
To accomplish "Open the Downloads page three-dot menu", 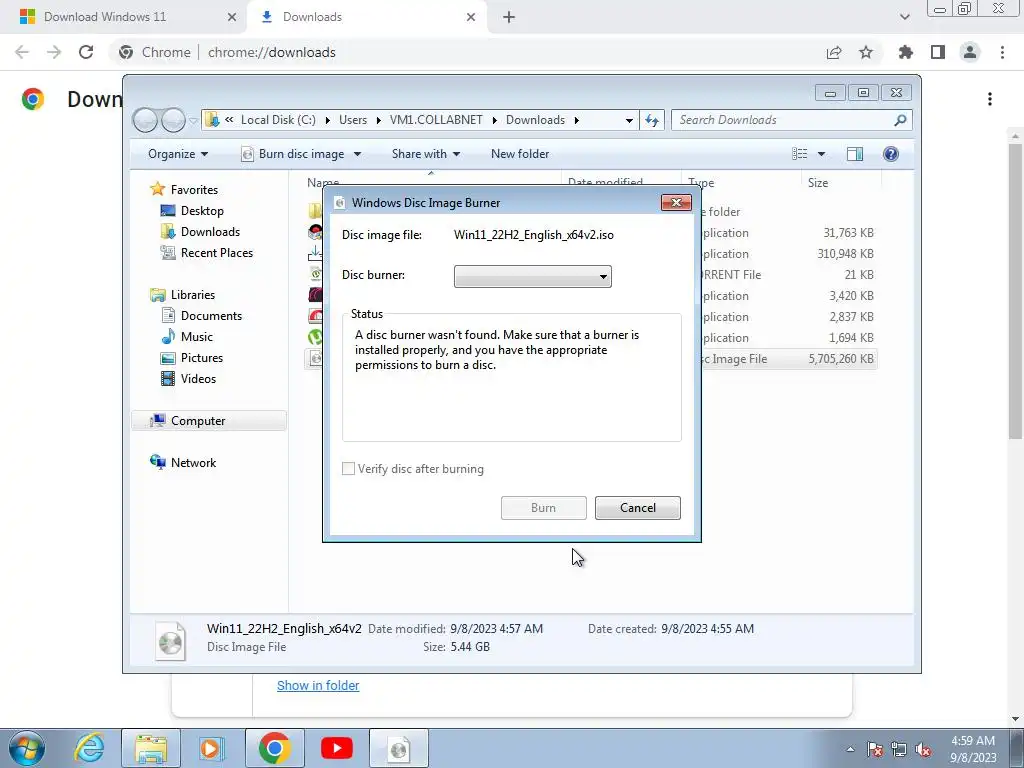I will tap(990, 99).
